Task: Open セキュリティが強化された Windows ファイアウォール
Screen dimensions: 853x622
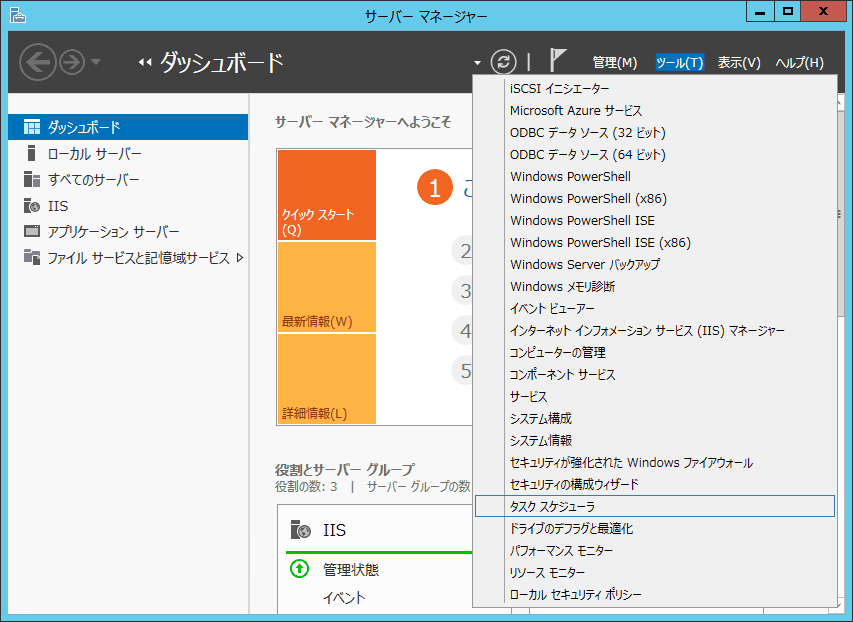Action: [x=655, y=463]
